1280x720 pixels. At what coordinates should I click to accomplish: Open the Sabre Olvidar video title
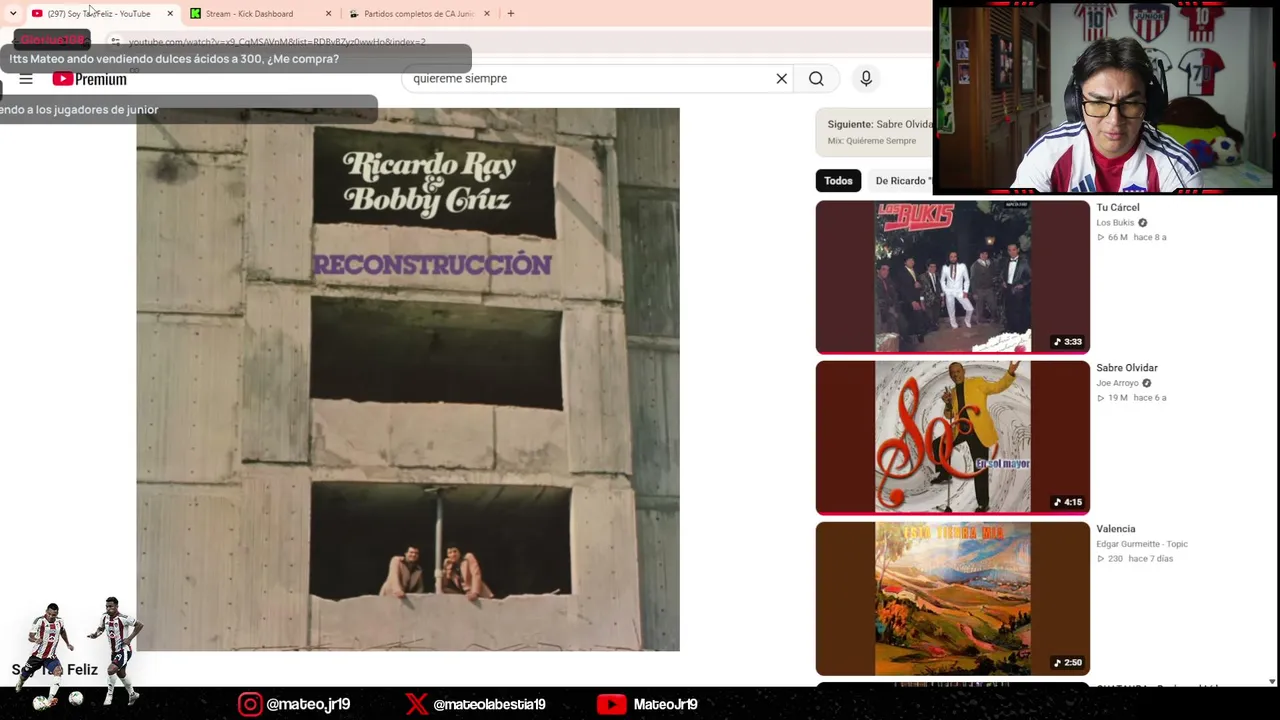pos(1127,368)
